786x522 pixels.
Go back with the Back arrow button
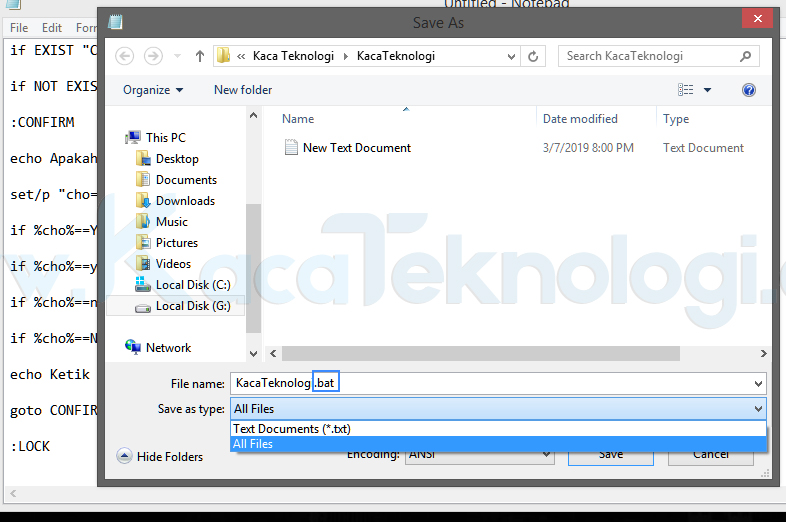click(x=124, y=56)
